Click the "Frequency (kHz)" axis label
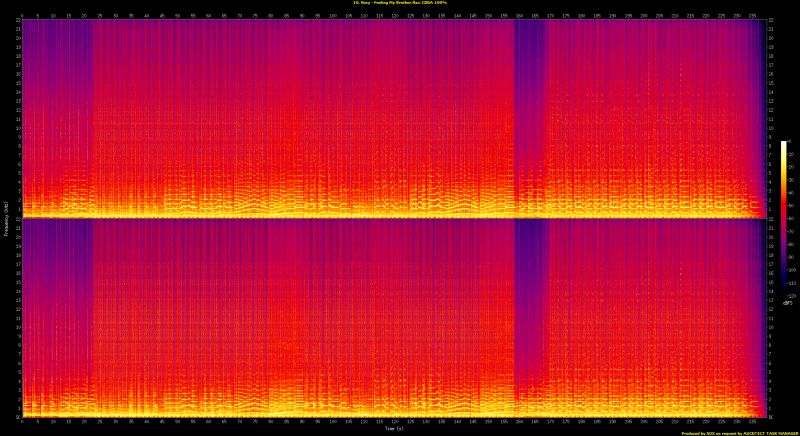The image size is (800, 436). pyautogui.click(x=5, y=217)
